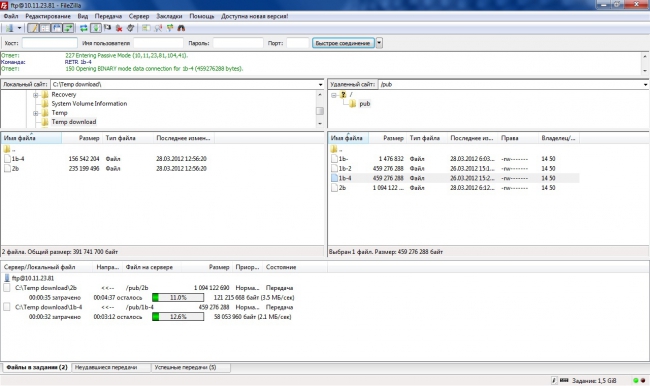Select local file 2b
The image size is (650, 386).
click(108, 169)
